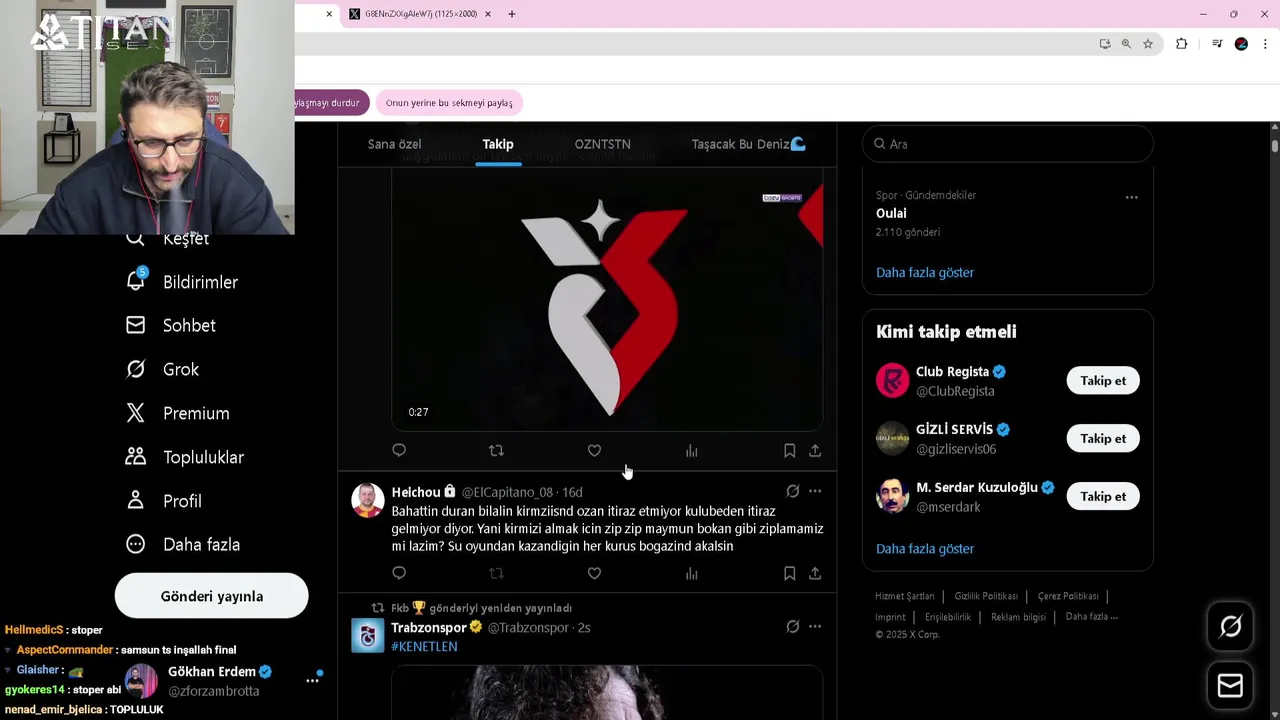1280x720 pixels.
Task: View analytics of Heichou's post
Action: pyautogui.click(x=691, y=573)
